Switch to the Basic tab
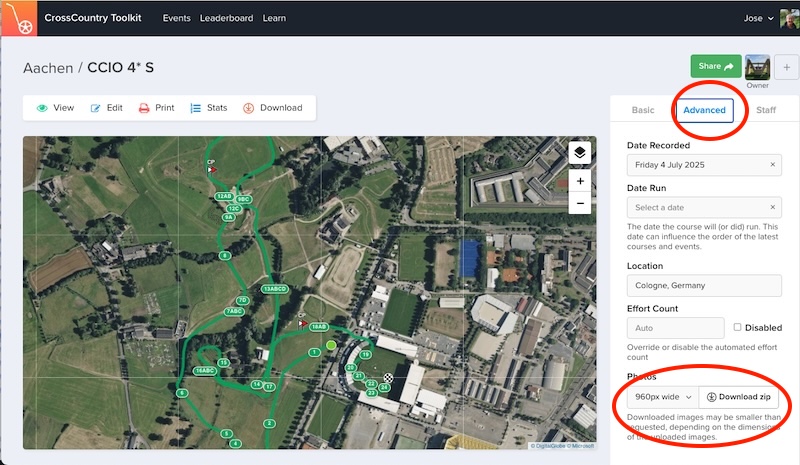Screen dimensions: 800x465 (643, 110)
